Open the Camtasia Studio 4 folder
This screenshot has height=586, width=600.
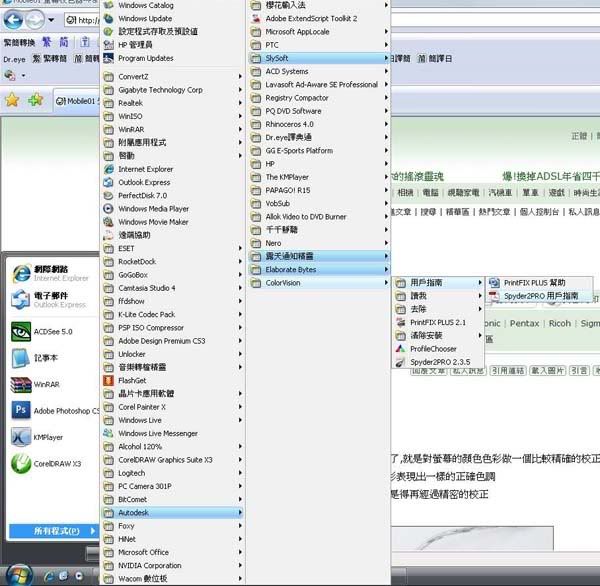coord(173,288)
